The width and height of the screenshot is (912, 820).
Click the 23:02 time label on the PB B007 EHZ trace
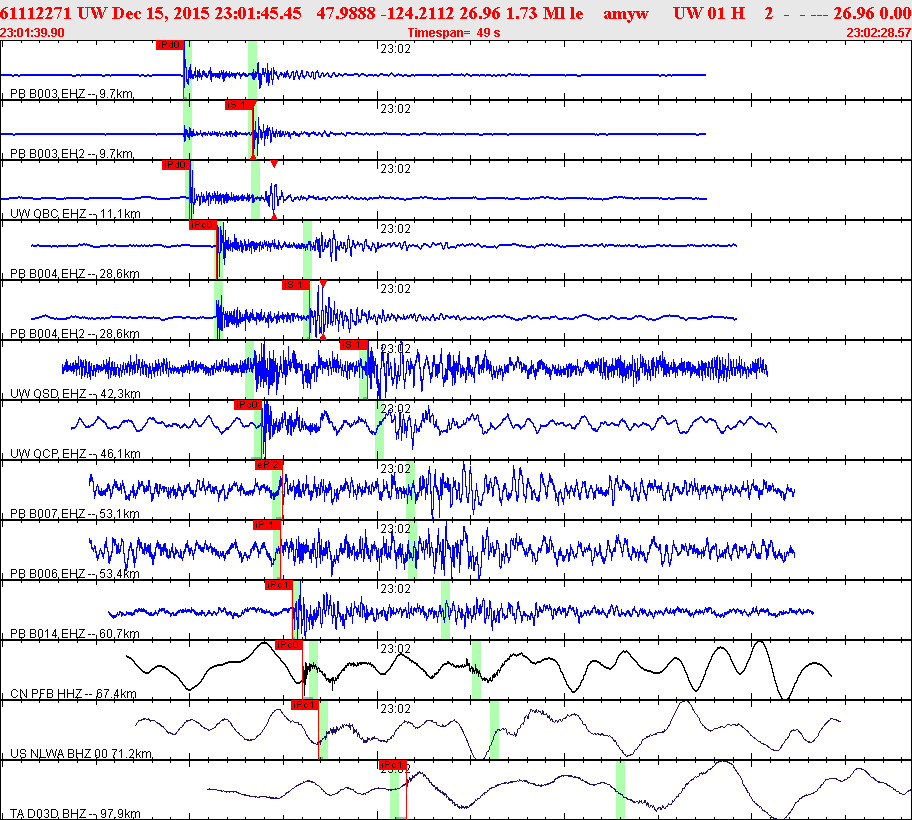[x=396, y=469]
